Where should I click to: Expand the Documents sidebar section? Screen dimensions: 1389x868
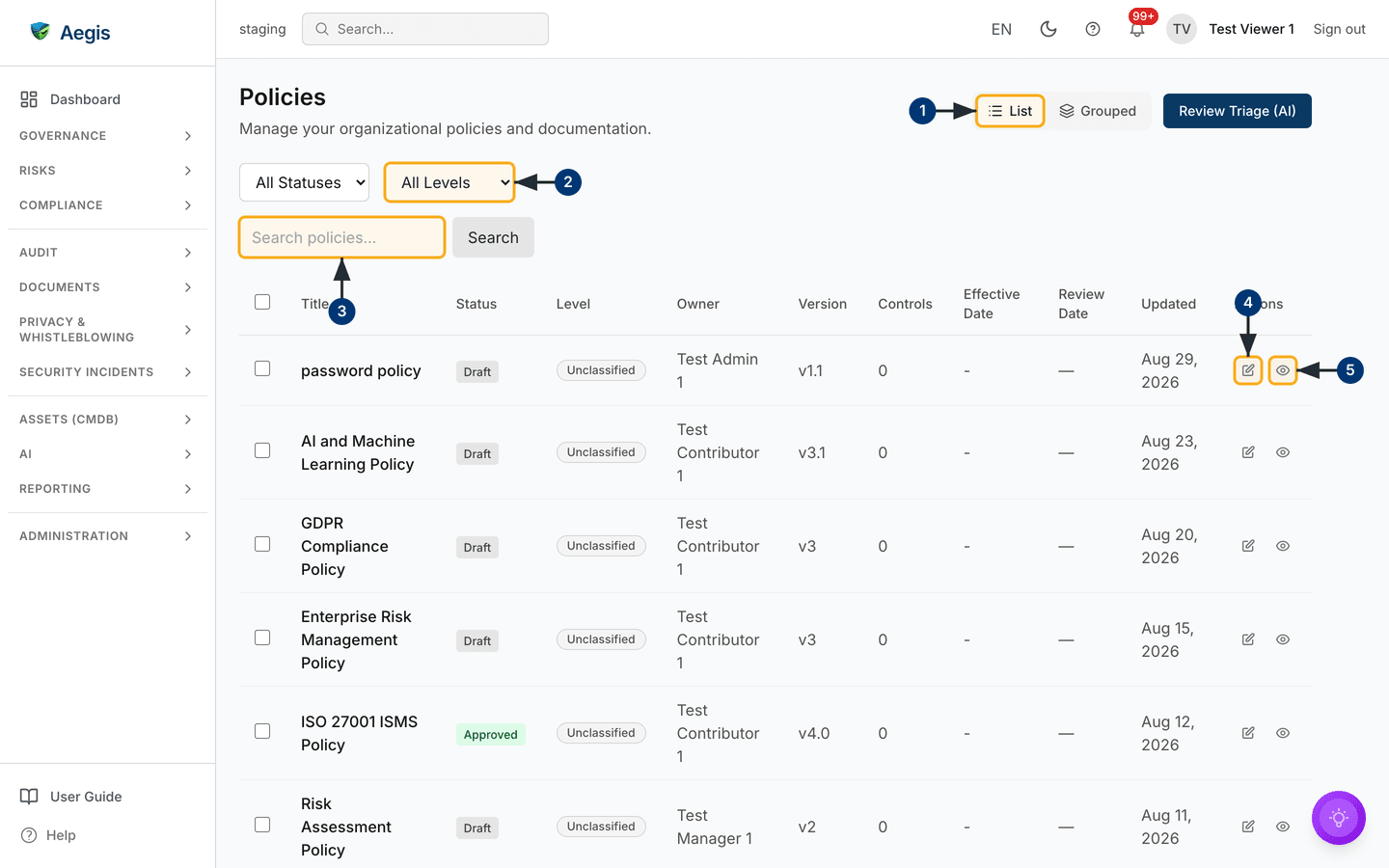(x=107, y=287)
